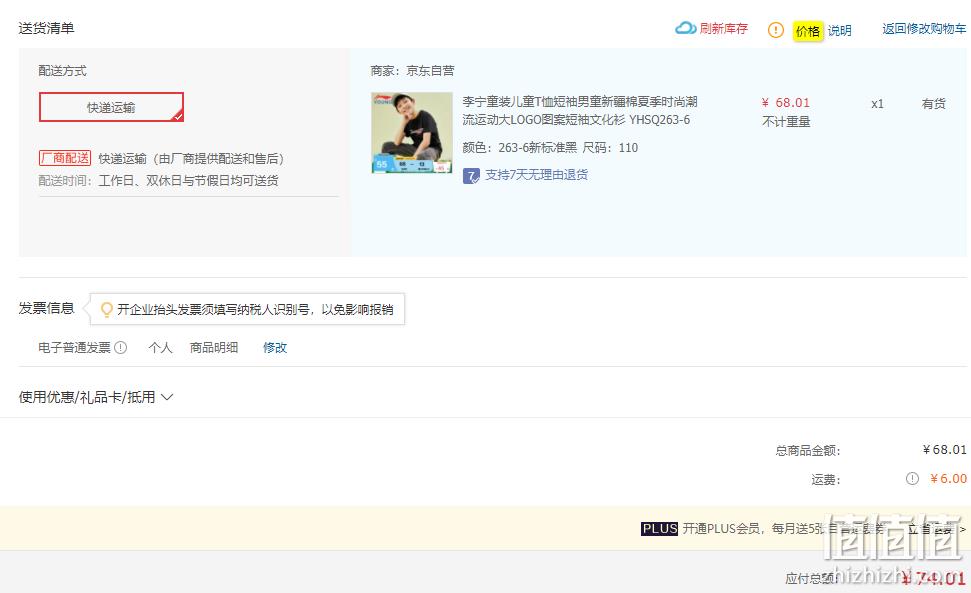Click the cloud refresh stock icon
Image resolution: width=971 pixels, height=593 pixels.
tap(685, 28)
